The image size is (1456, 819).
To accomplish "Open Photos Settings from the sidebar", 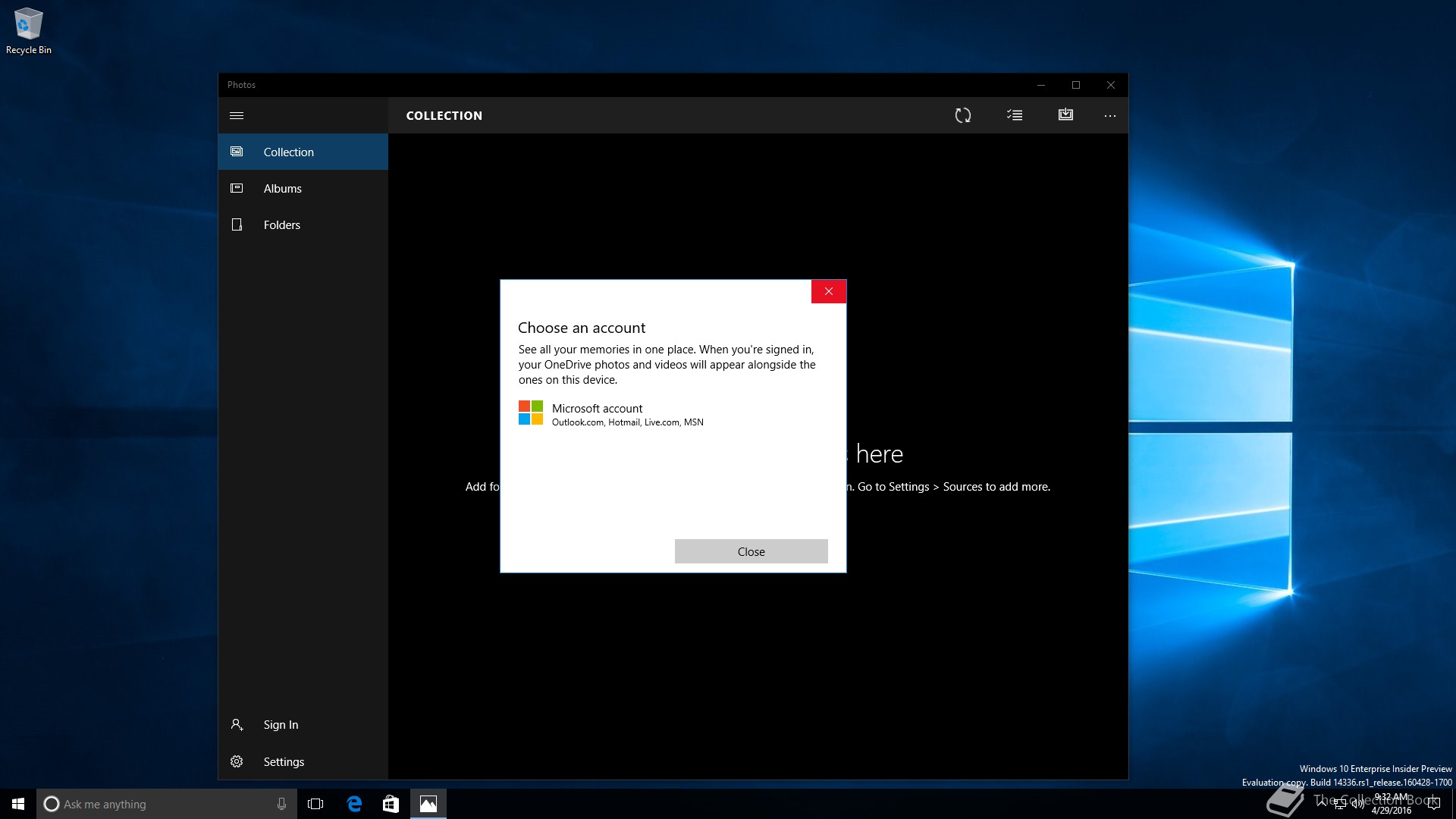I will coord(284,761).
